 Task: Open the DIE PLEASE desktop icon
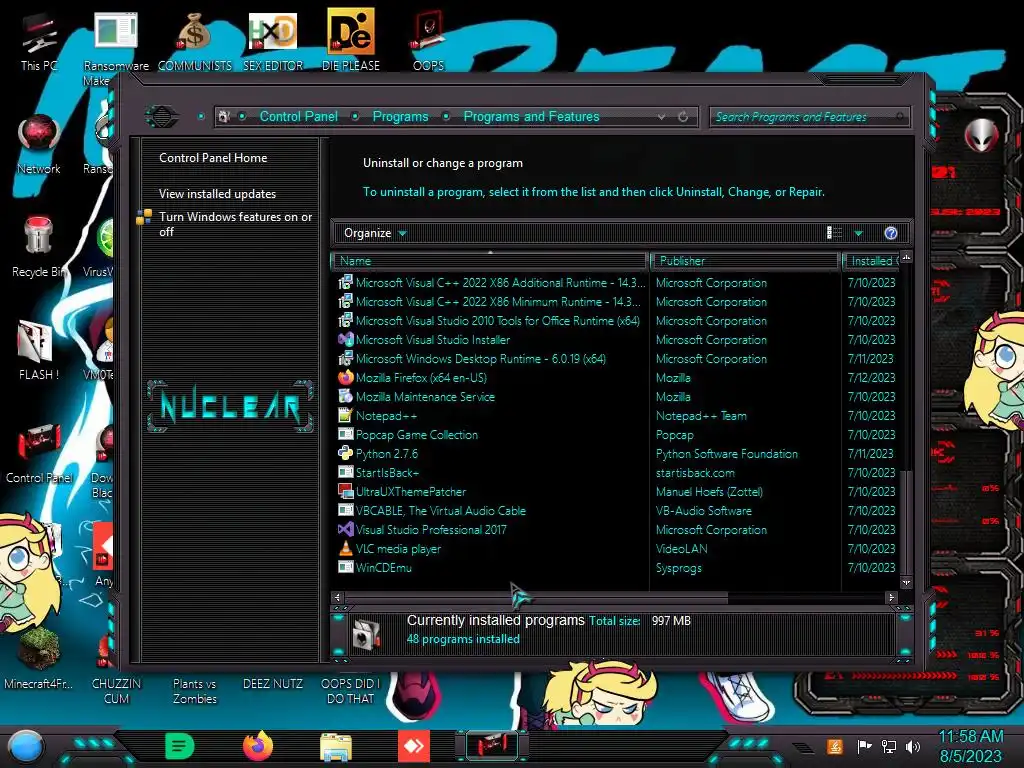pyautogui.click(x=351, y=40)
